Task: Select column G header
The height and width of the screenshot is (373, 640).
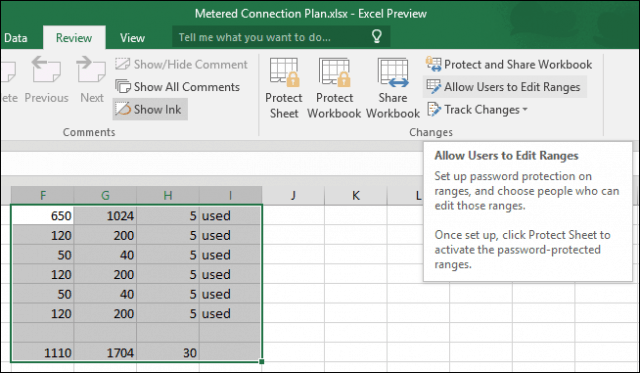Action: coord(105,195)
